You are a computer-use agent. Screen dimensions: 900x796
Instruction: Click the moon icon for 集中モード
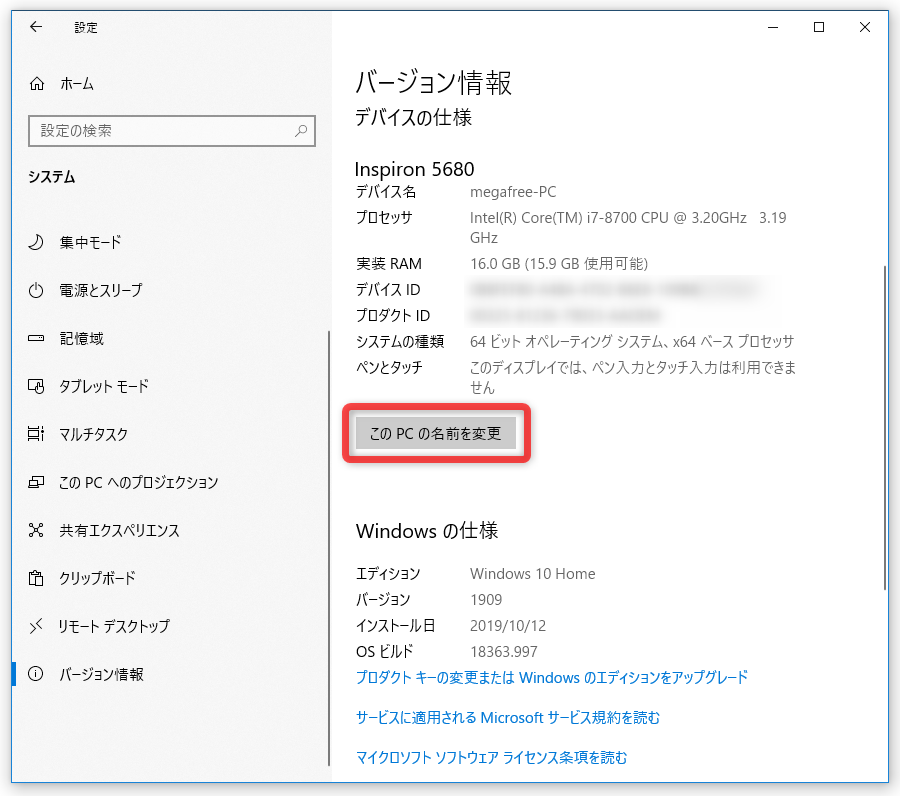tap(36, 242)
